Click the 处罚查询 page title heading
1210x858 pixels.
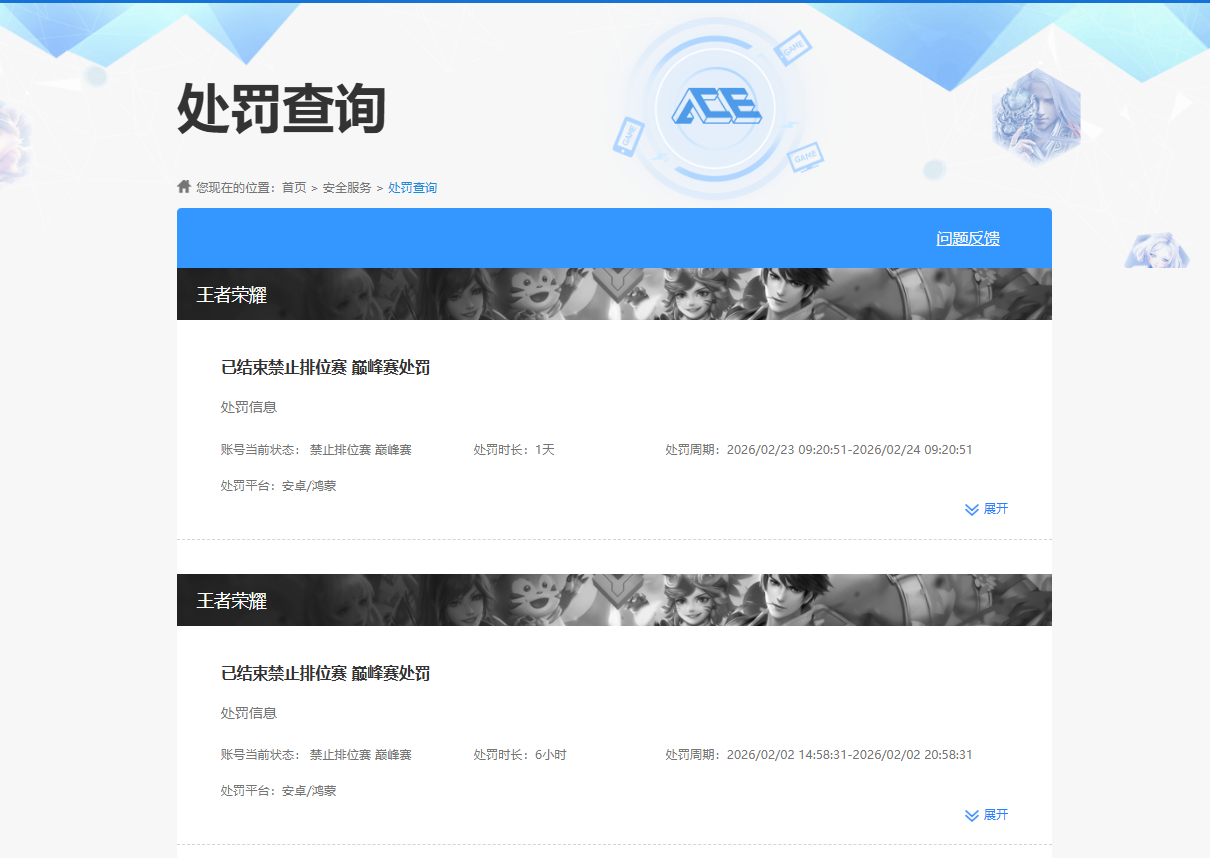[x=283, y=107]
